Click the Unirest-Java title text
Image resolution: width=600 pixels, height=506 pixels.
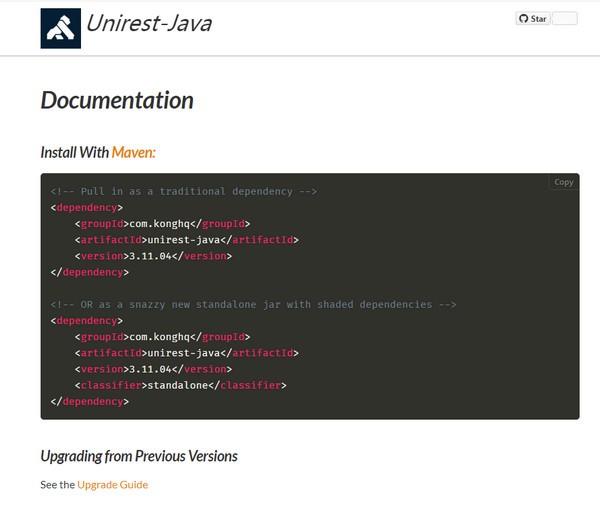(148, 24)
